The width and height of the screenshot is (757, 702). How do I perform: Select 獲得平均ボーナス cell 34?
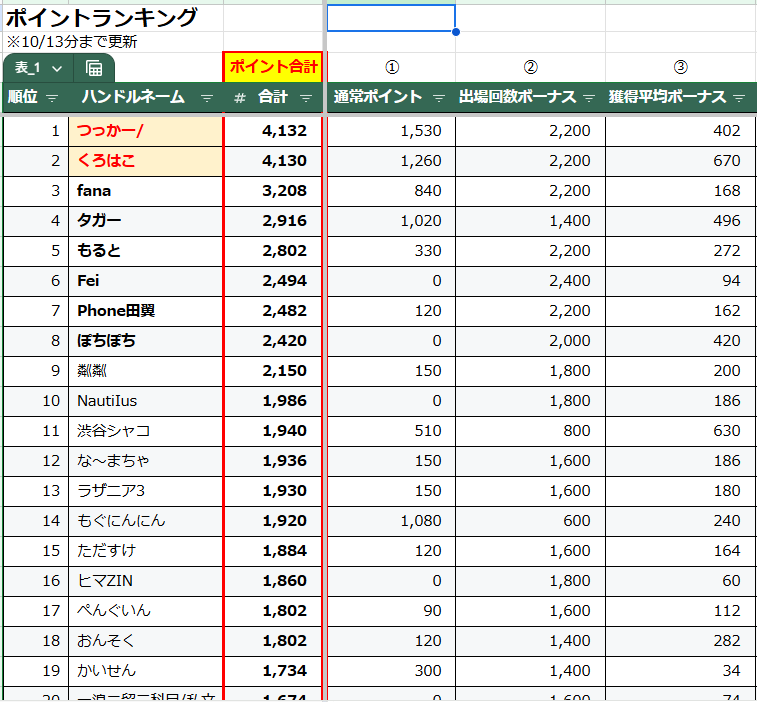pos(681,671)
